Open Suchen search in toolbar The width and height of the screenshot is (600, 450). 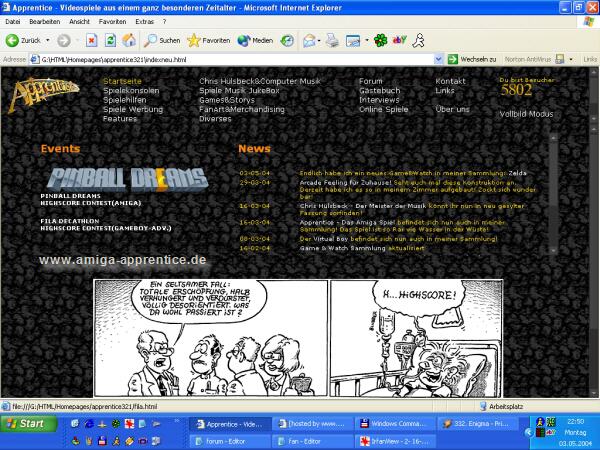[161, 40]
